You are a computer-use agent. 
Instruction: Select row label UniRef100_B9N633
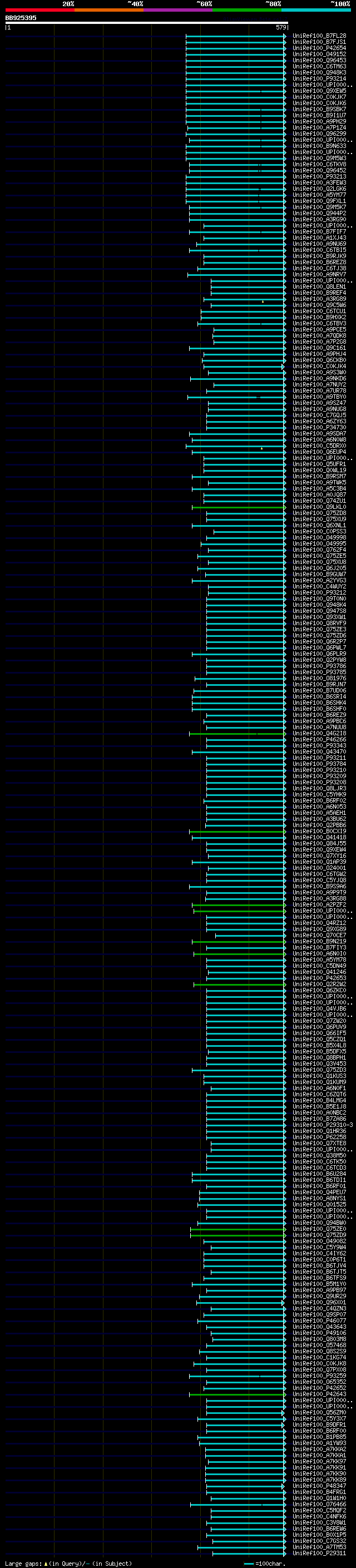[319, 146]
